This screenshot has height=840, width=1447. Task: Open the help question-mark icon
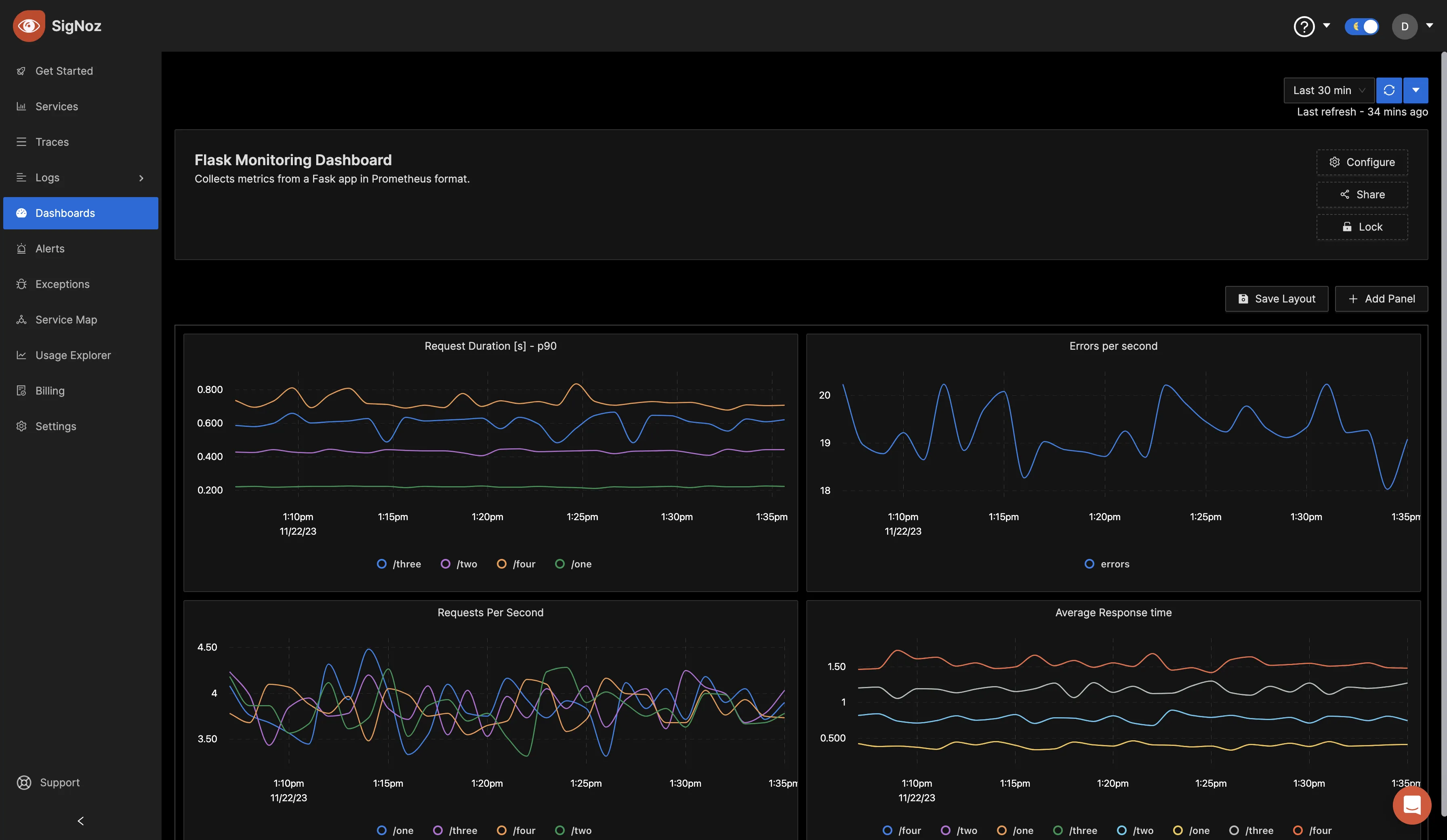click(x=1304, y=26)
